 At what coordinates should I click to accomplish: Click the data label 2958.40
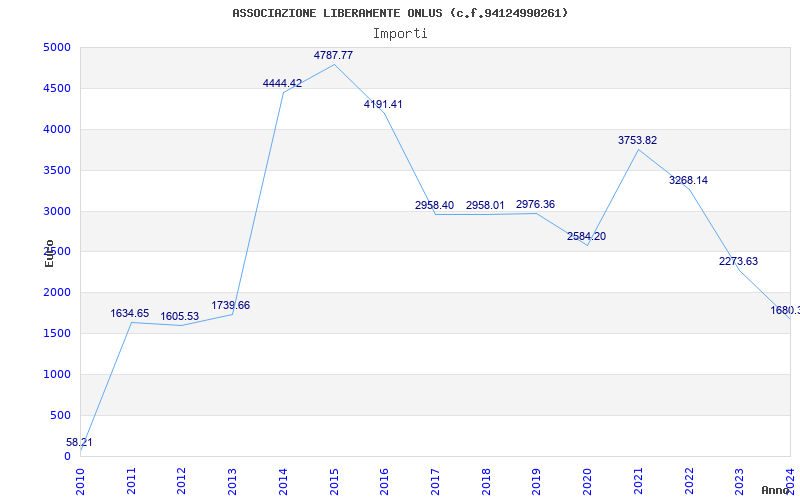tap(434, 205)
